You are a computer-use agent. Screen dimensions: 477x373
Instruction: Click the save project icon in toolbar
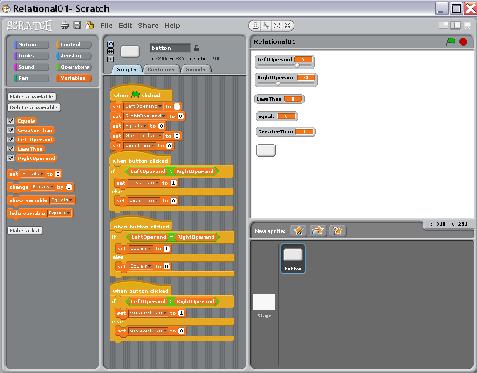point(77,25)
